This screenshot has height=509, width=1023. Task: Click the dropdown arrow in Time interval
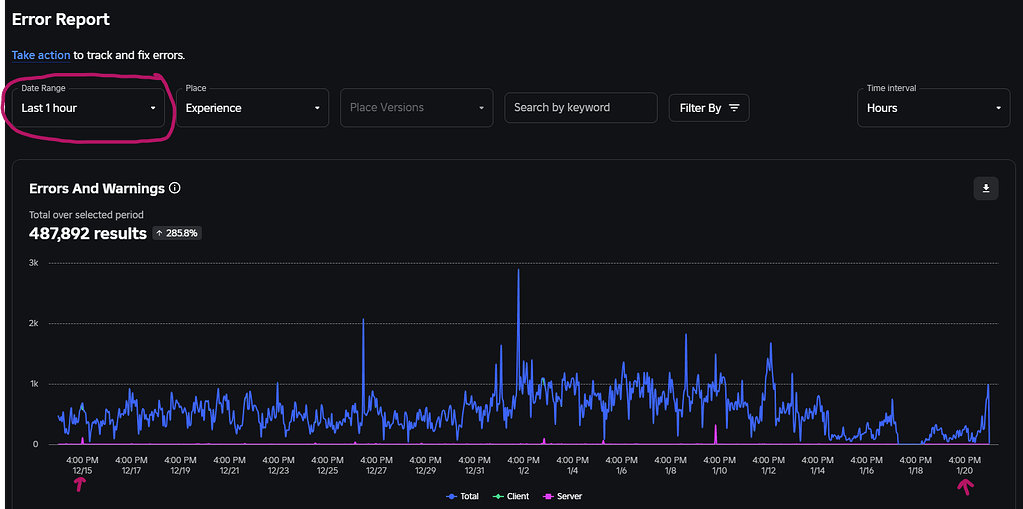(998, 108)
